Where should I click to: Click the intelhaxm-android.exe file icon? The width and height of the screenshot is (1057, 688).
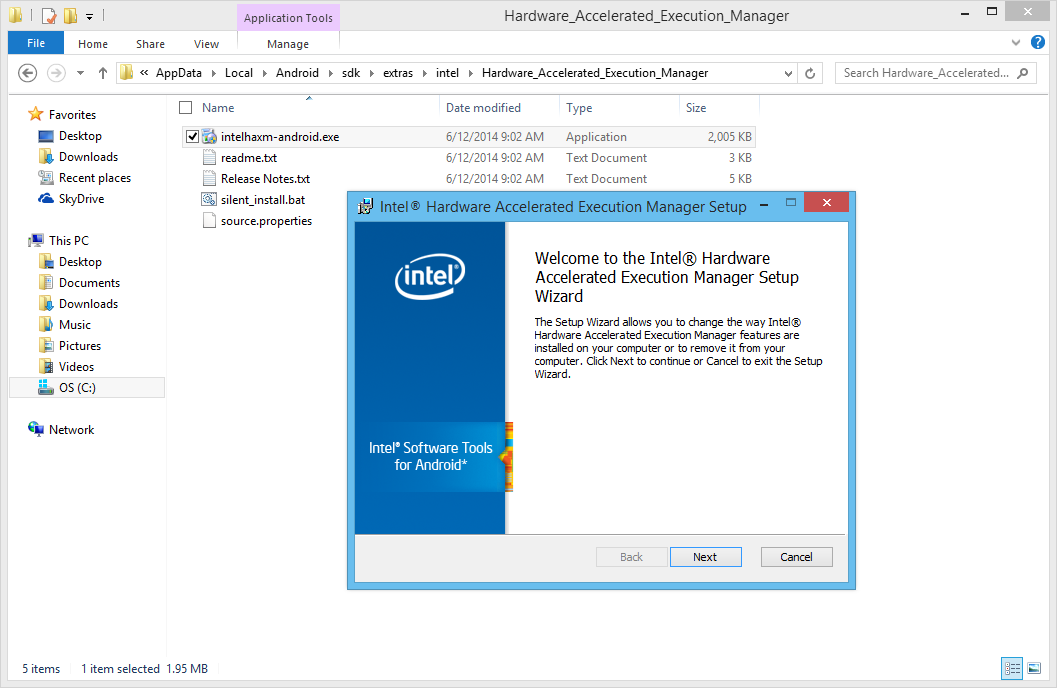click(209, 137)
